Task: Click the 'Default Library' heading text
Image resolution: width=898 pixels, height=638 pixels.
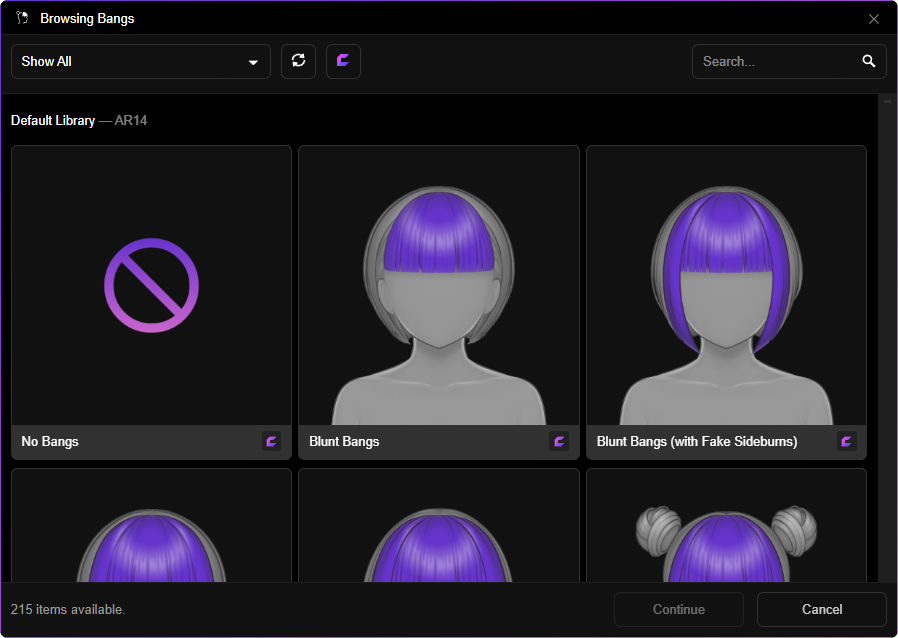Action: coord(53,121)
